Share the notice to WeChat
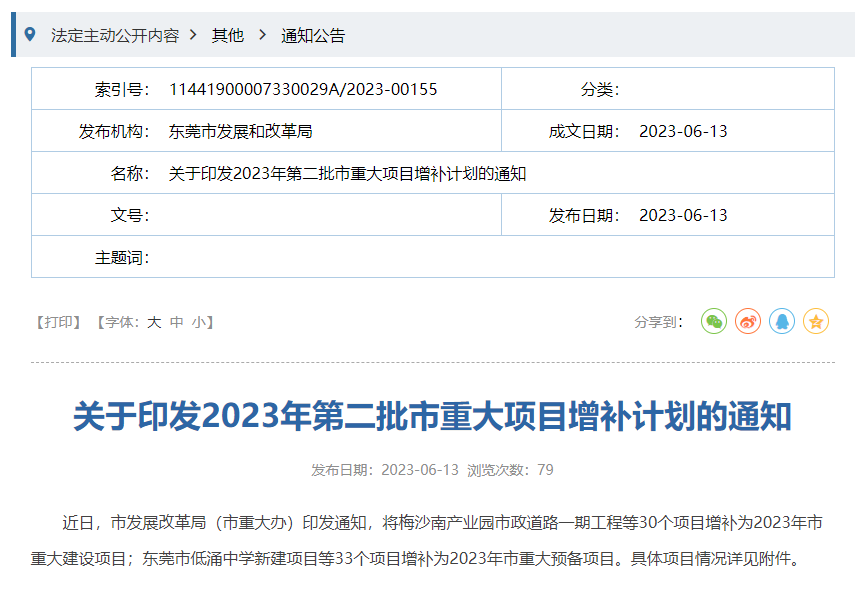Image resolution: width=868 pixels, height=593 pixels. [x=714, y=321]
